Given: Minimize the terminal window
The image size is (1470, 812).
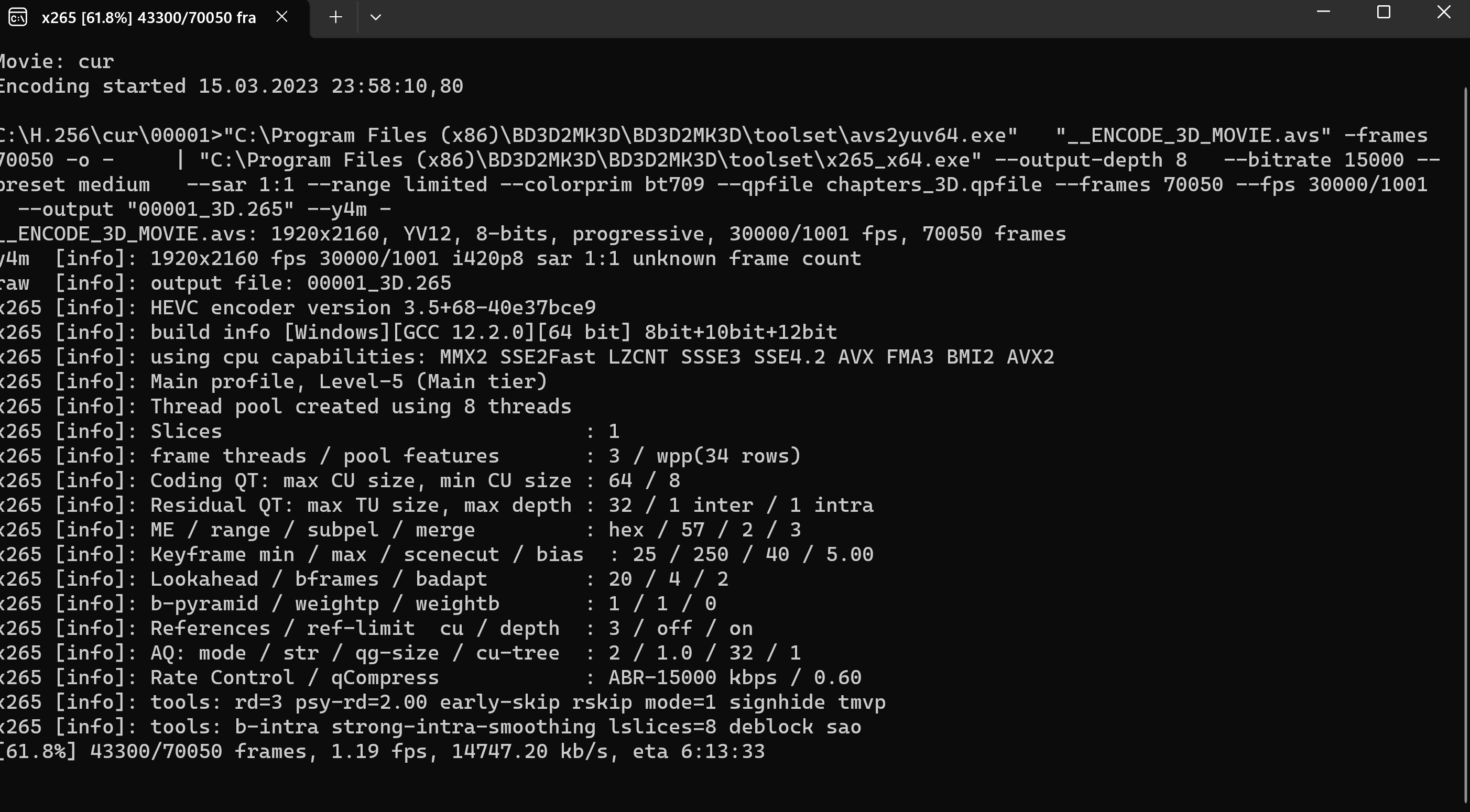Looking at the screenshot, I should 1323,13.
